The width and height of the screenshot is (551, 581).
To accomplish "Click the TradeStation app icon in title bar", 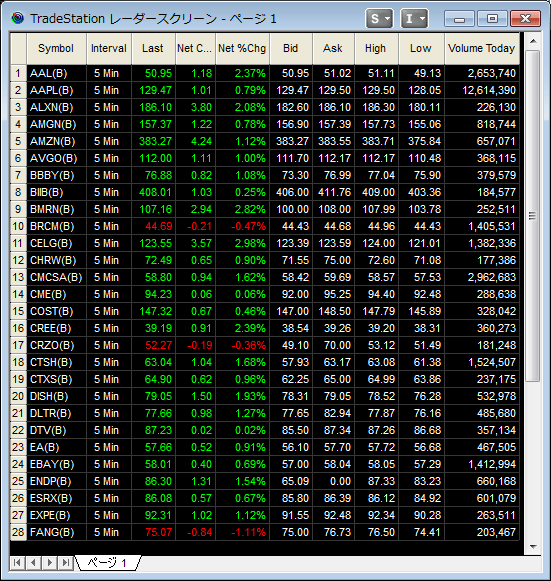I will click(x=17, y=17).
